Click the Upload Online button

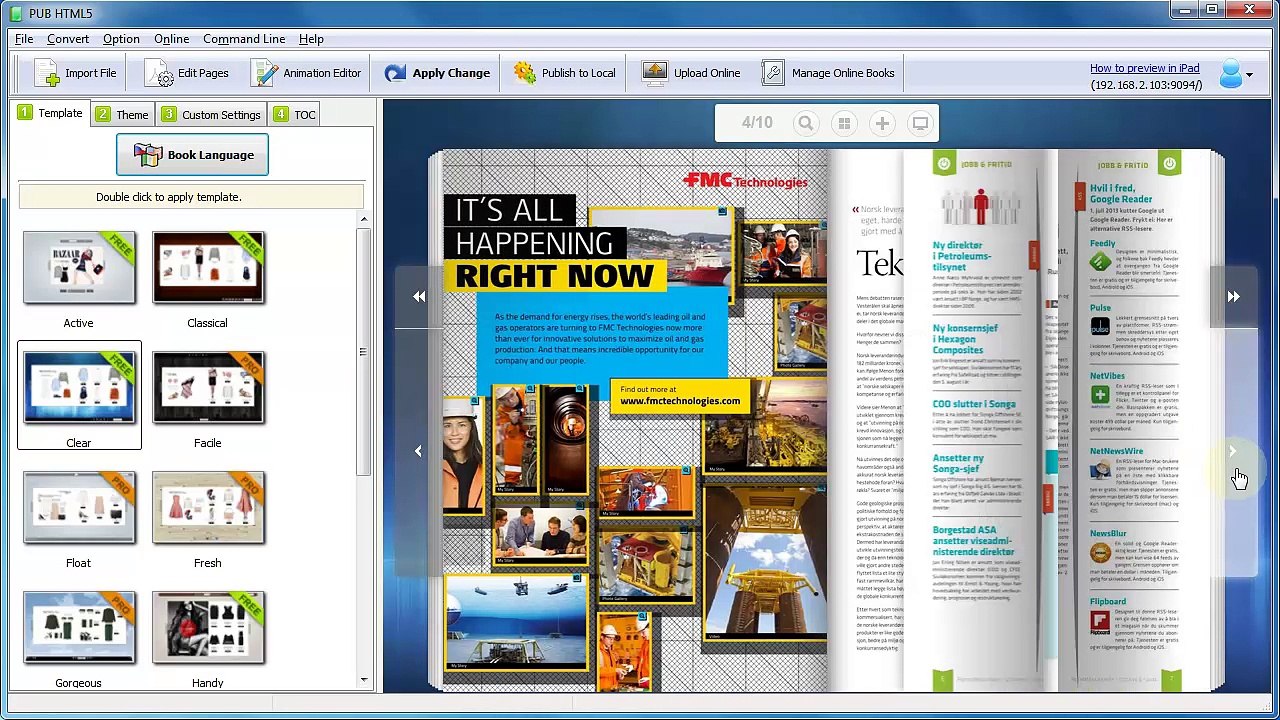[691, 73]
